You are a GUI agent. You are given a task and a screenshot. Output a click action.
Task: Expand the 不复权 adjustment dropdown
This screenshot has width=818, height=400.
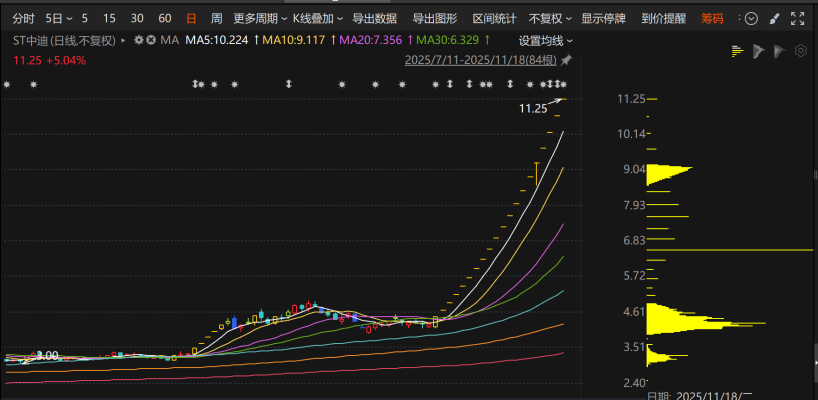[x=548, y=18]
